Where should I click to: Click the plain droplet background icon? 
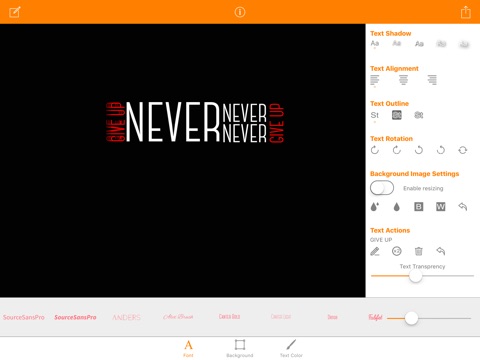(x=396, y=207)
